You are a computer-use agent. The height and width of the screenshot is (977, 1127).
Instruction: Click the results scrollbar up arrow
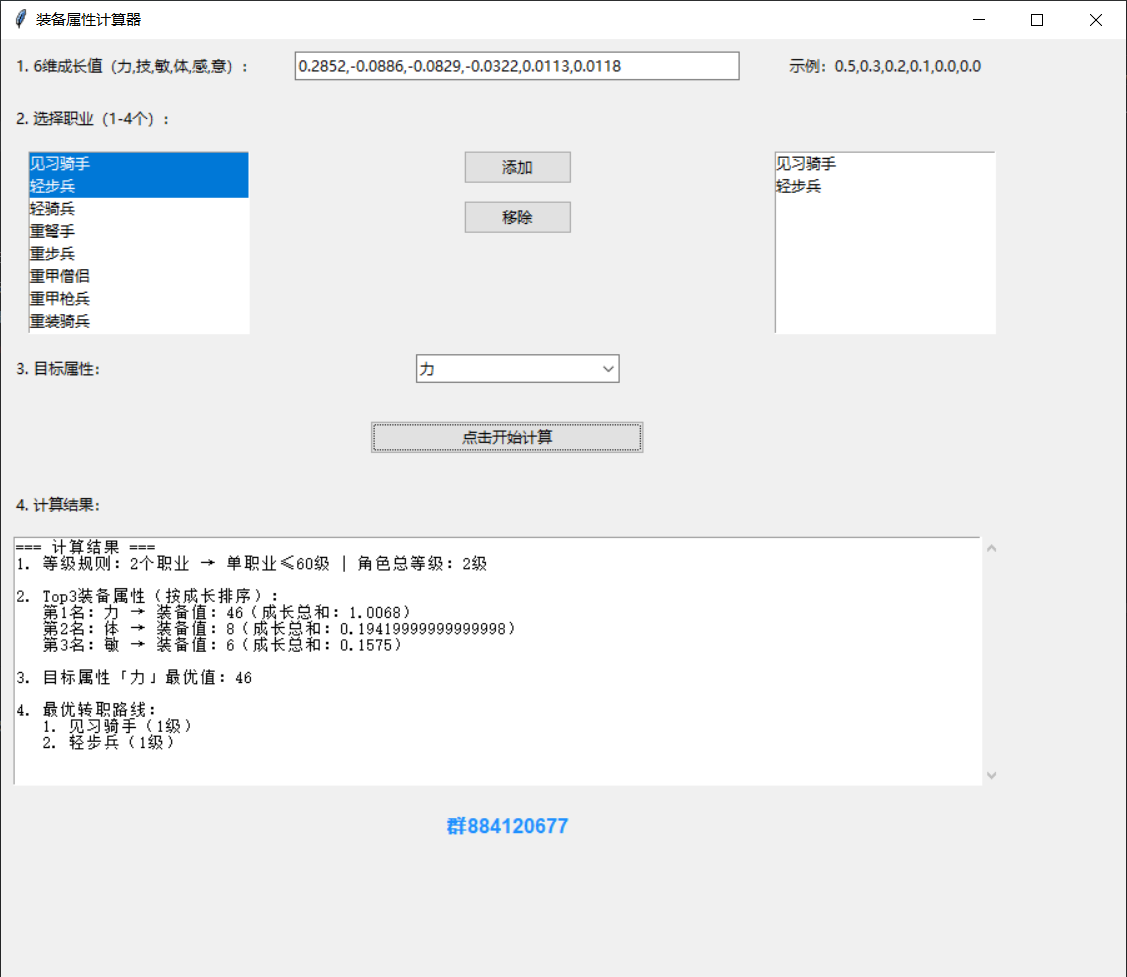991,548
